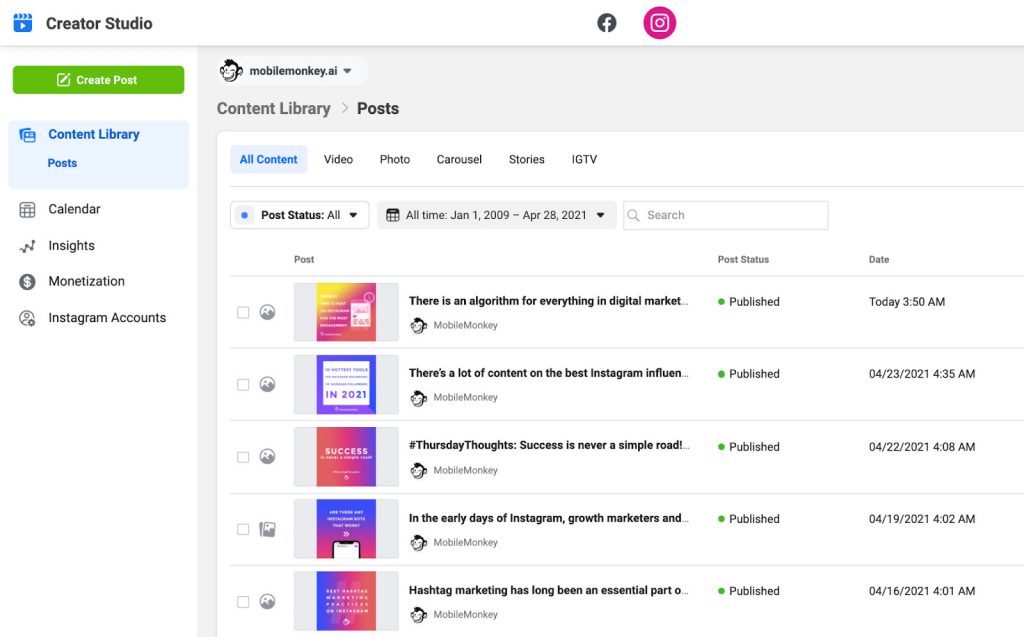The height and width of the screenshot is (637, 1024).
Task: Click the Monetization dollar icon
Action: [x=27, y=282]
